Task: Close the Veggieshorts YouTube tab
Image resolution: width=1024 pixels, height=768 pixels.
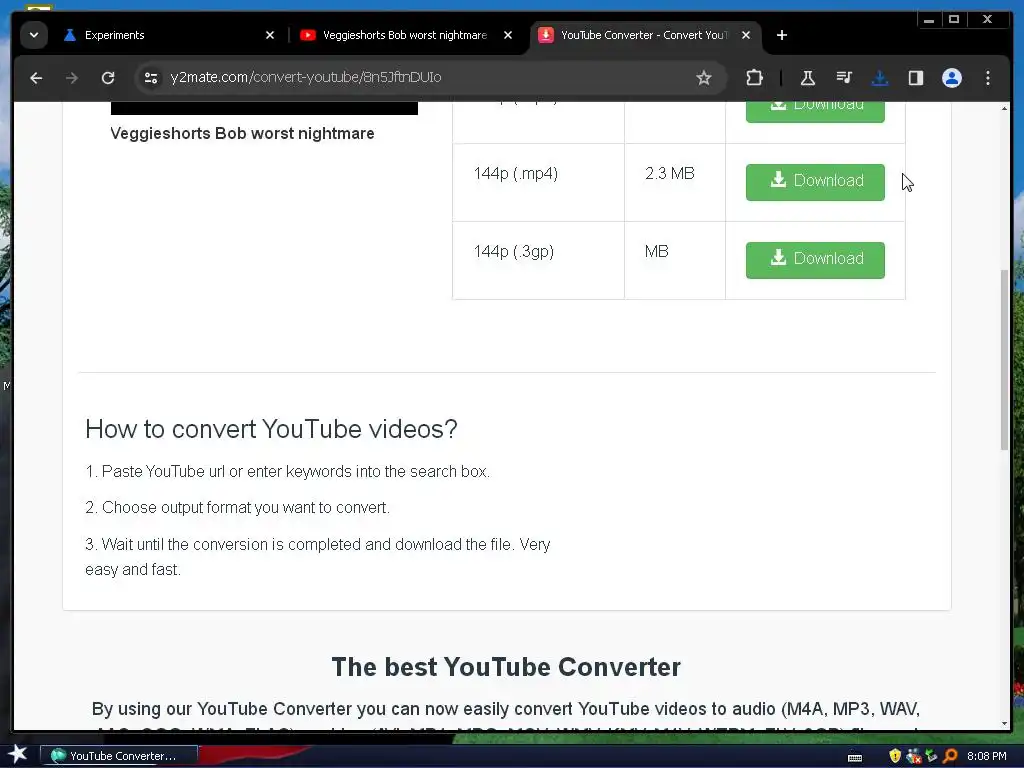Action: (x=508, y=35)
